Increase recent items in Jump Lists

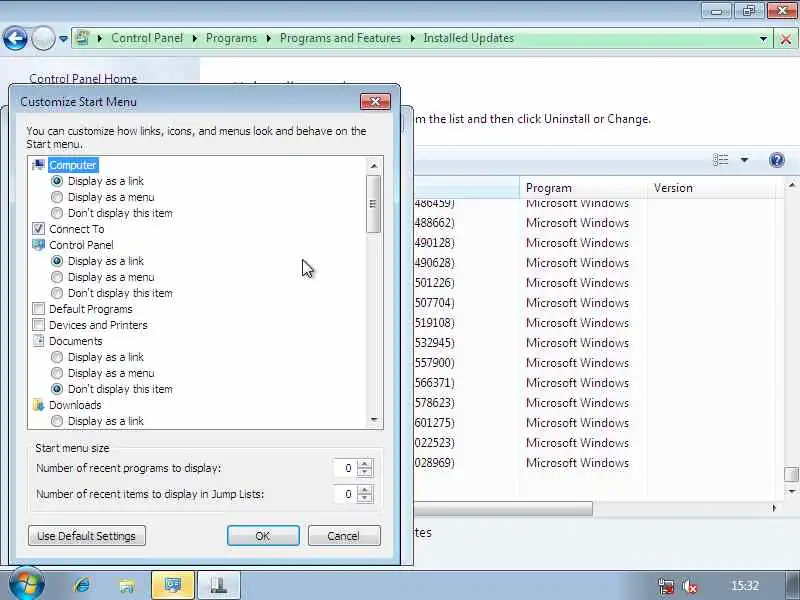point(365,490)
